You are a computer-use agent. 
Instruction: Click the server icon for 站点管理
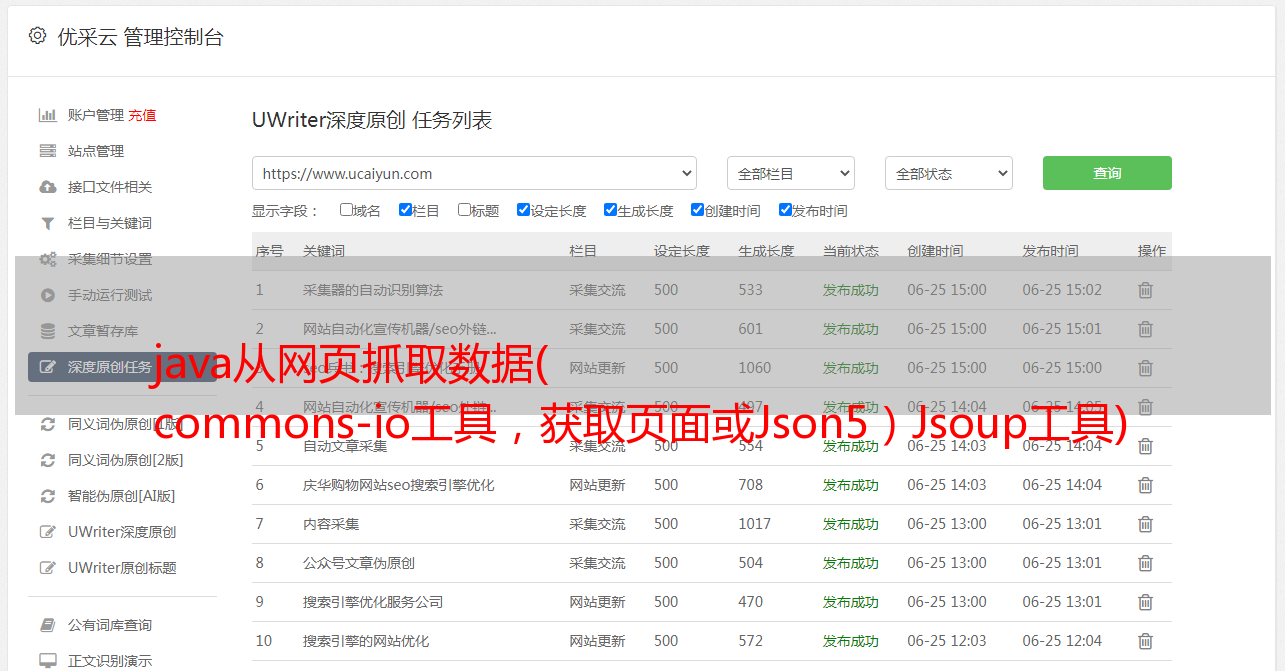[x=47, y=151]
